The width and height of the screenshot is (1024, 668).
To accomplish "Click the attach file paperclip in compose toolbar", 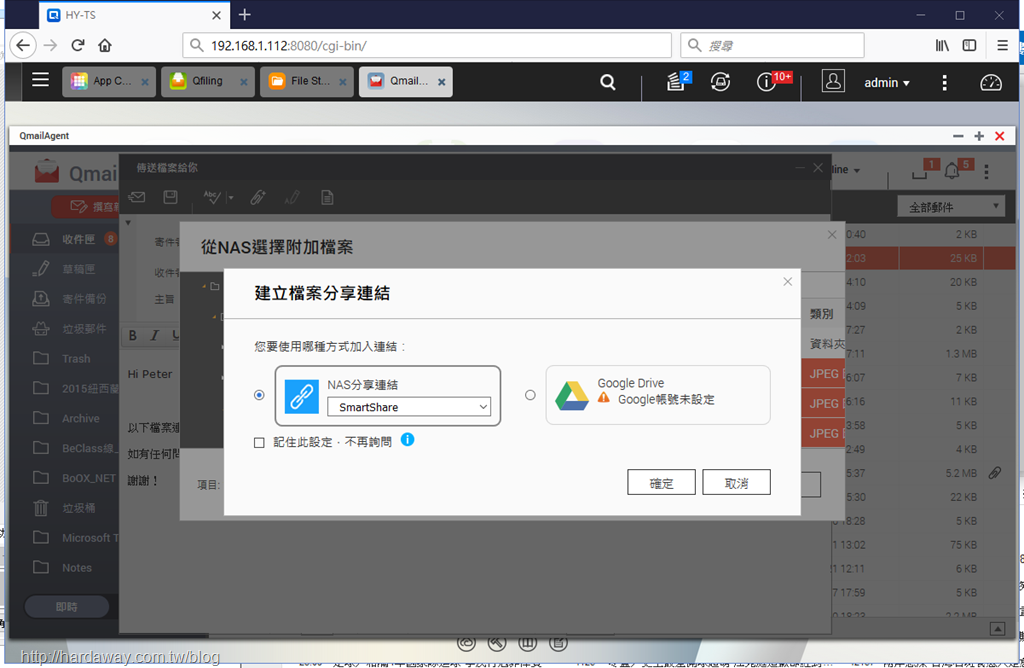I will pos(258,197).
